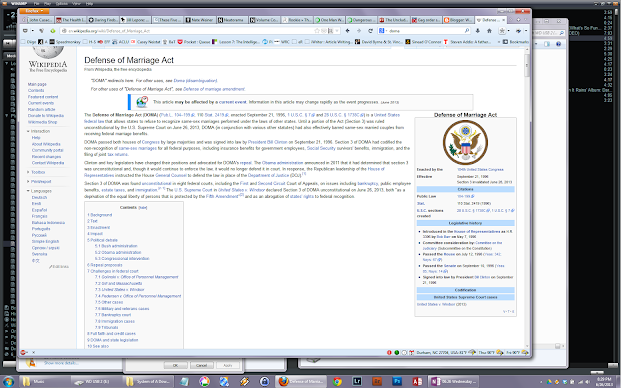Reload the Wikipedia page
Viewport: 640px width, 388px height.
370,31
